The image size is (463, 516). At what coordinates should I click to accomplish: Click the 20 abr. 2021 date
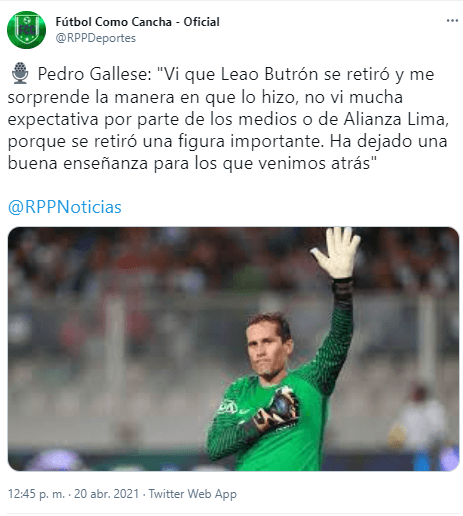(x=106, y=493)
